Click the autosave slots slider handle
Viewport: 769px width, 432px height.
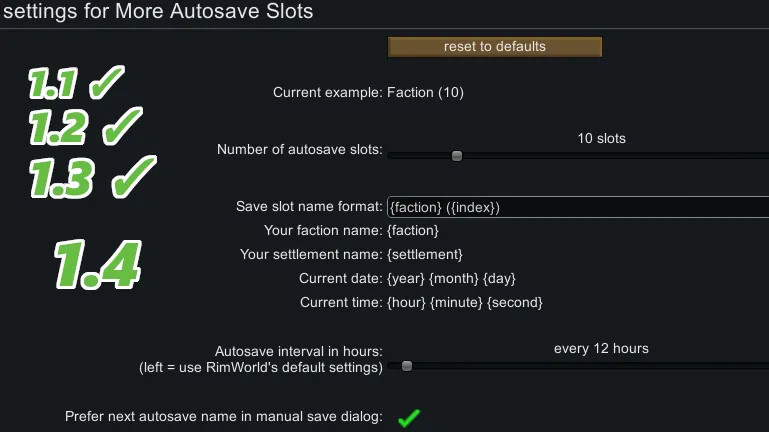tap(457, 155)
